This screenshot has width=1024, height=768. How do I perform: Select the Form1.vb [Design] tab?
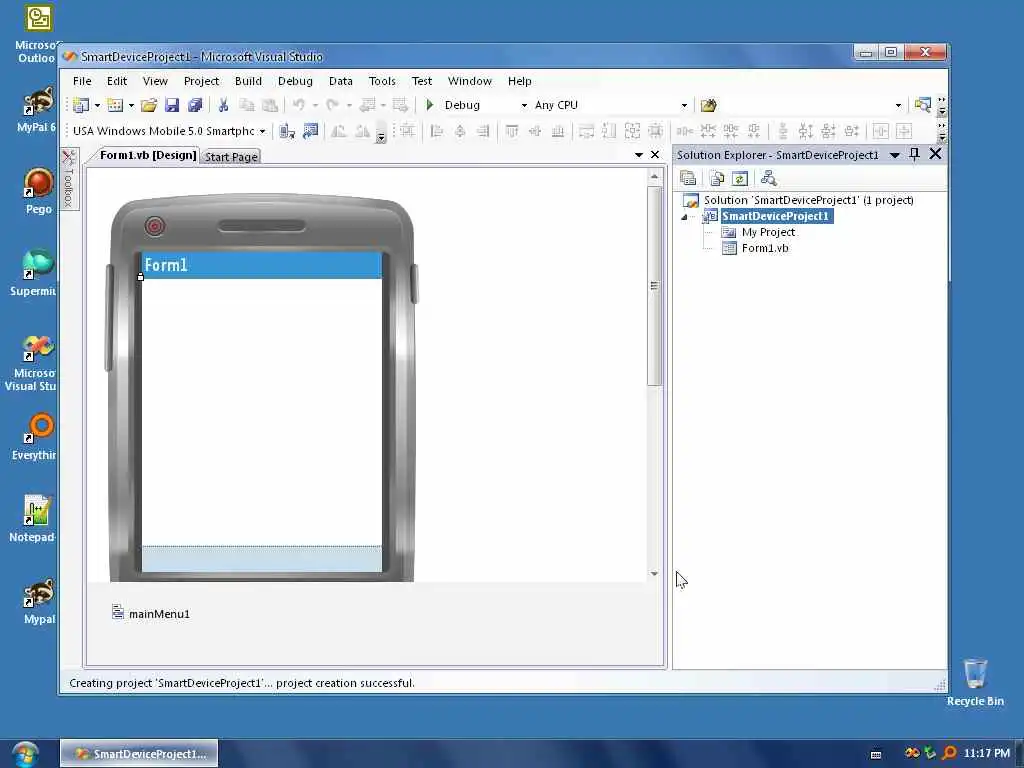coord(148,155)
